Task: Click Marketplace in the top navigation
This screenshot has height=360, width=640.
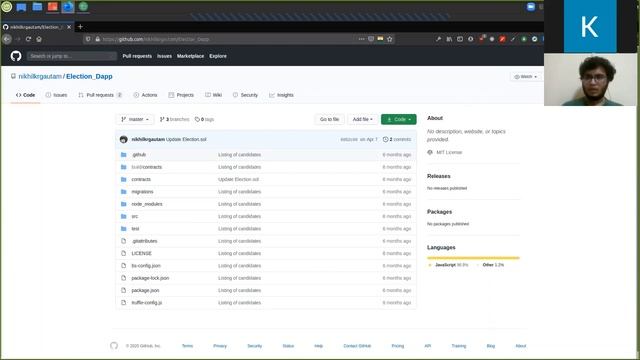Action: pos(190,56)
